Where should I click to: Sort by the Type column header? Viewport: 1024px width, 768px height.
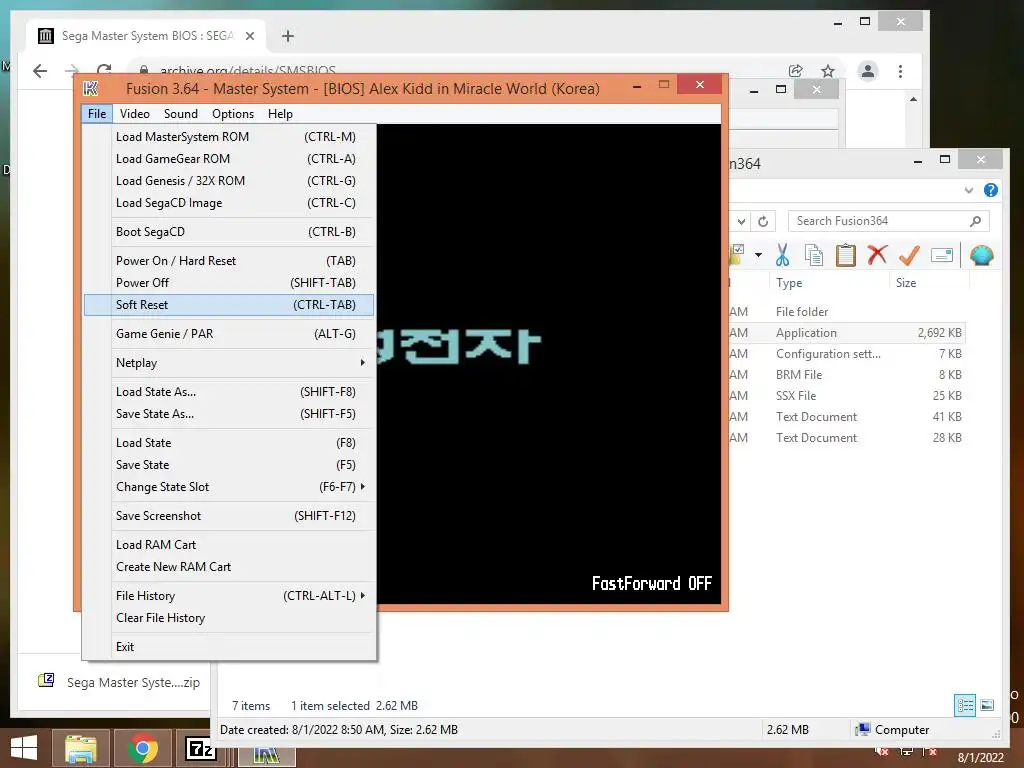click(x=828, y=283)
